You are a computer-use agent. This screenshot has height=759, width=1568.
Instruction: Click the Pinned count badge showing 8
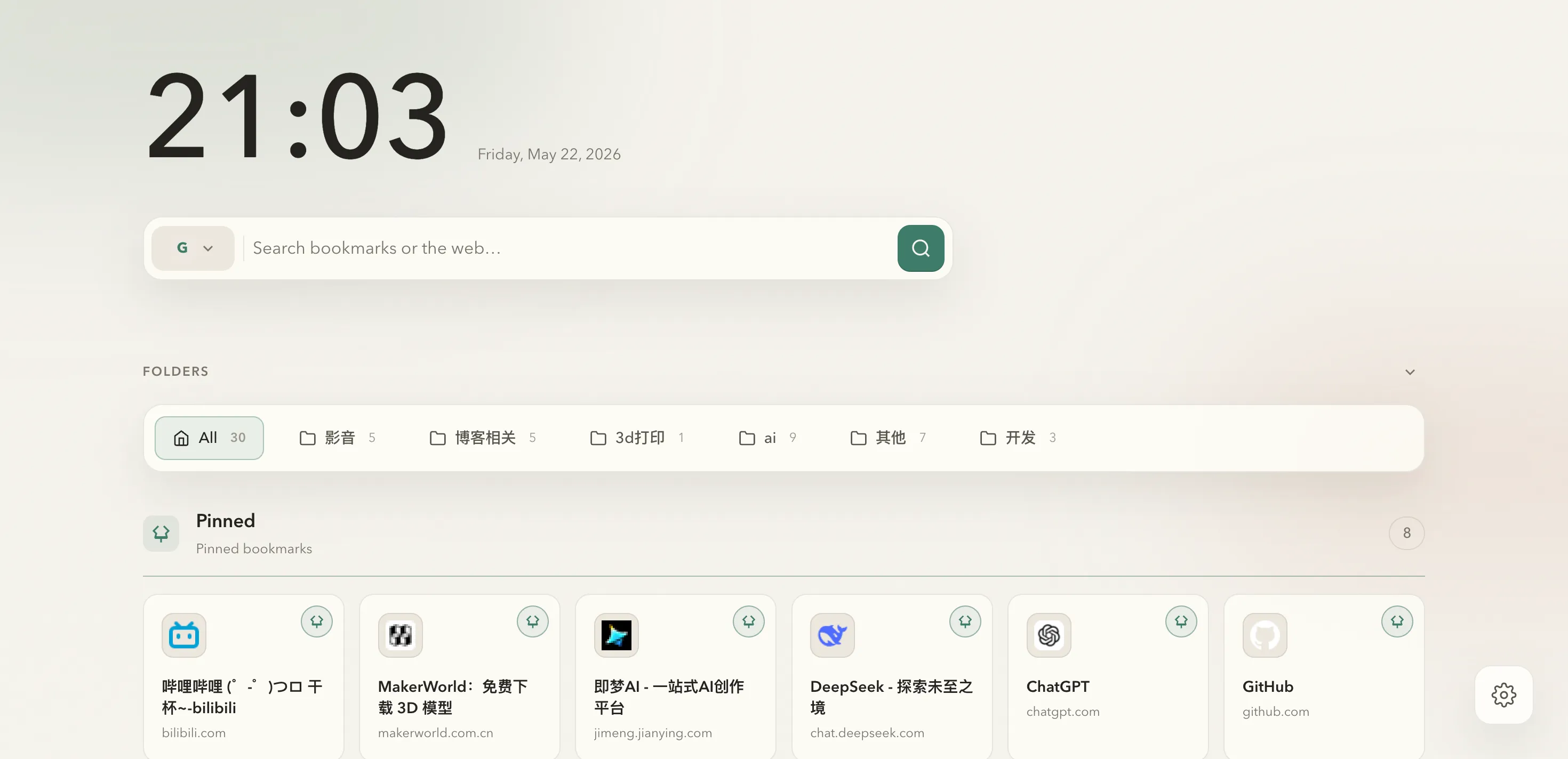click(x=1406, y=534)
